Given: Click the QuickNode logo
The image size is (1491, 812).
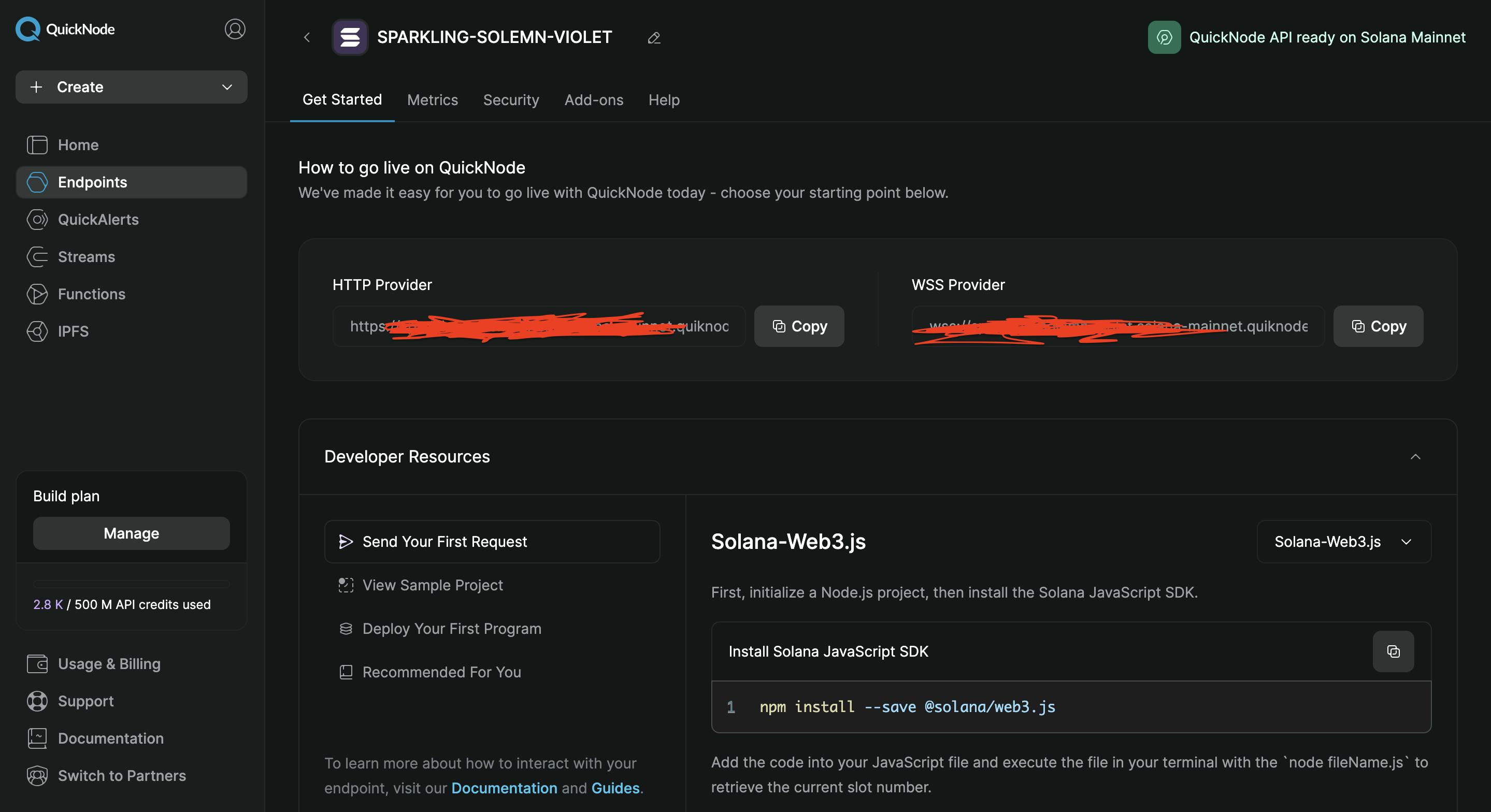Looking at the screenshot, I should pyautogui.click(x=65, y=29).
